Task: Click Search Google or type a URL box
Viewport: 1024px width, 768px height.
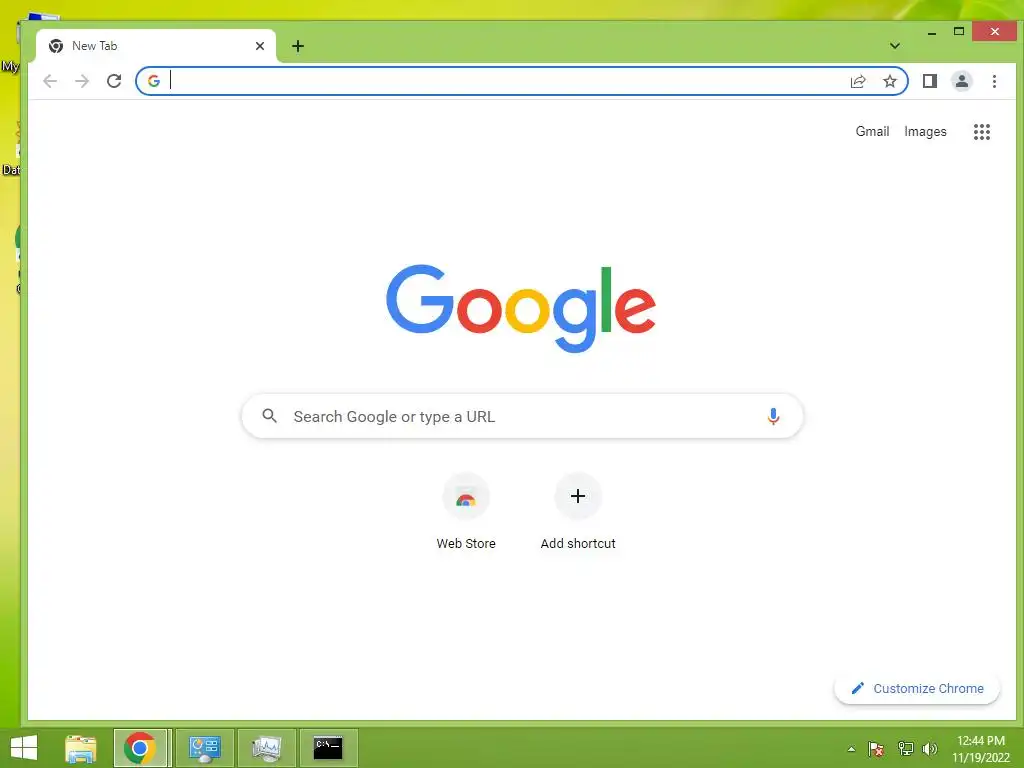Action: pyautogui.click(x=522, y=416)
